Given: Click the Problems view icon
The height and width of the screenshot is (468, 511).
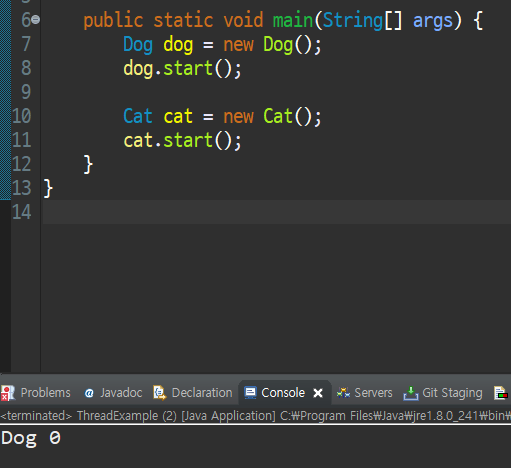Looking at the screenshot, I should [x=8, y=393].
